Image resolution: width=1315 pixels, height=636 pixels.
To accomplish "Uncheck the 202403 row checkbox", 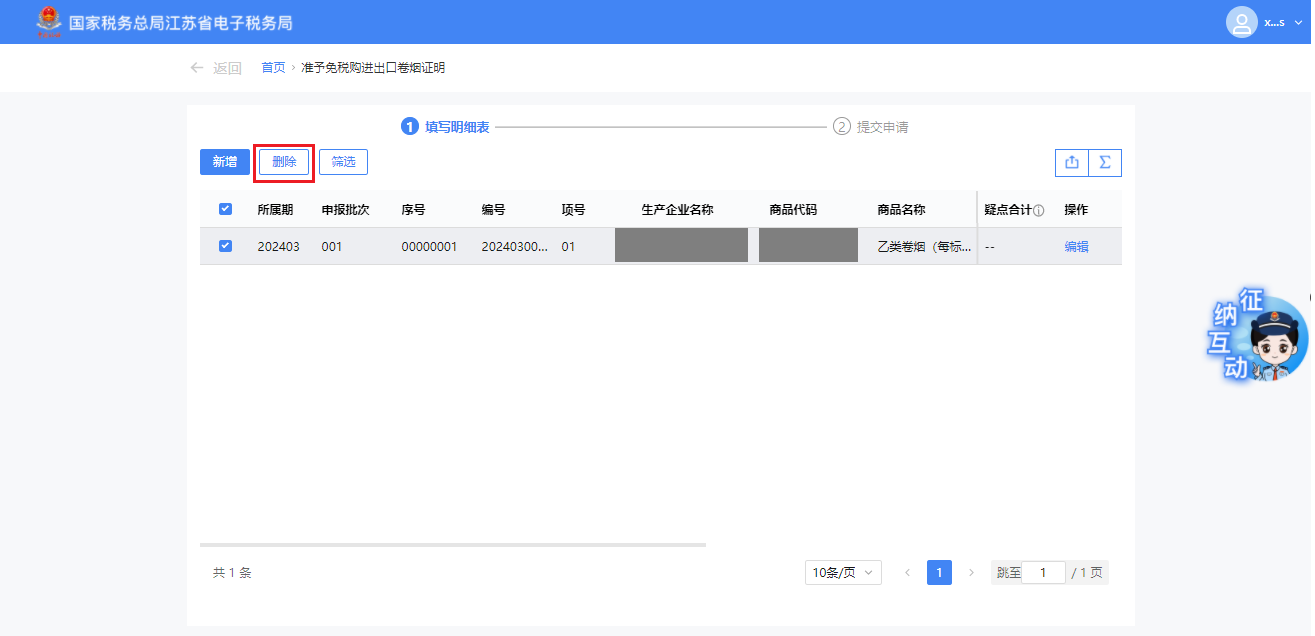I will tap(225, 246).
